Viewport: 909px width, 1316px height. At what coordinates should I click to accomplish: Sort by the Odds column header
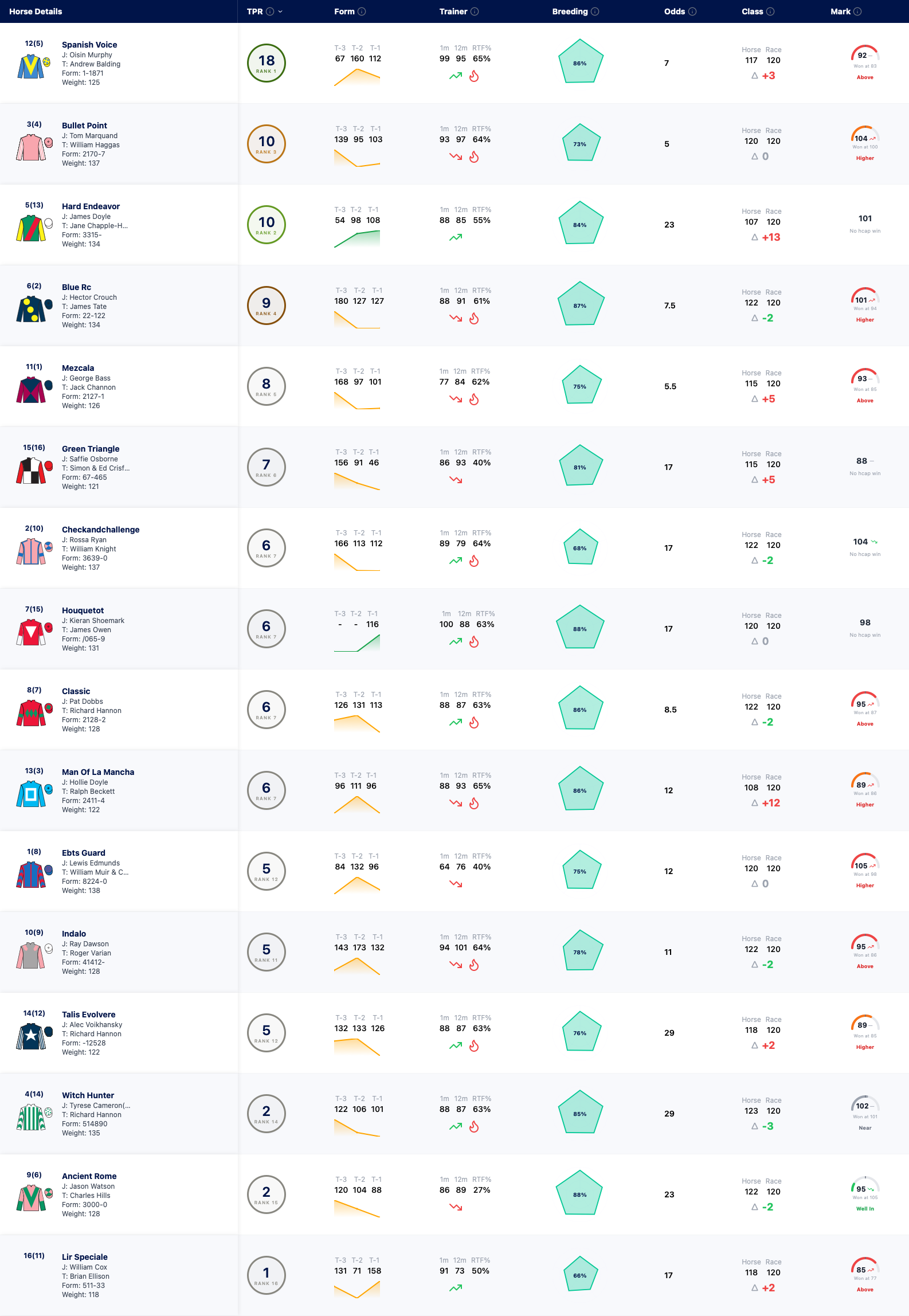(675, 11)
